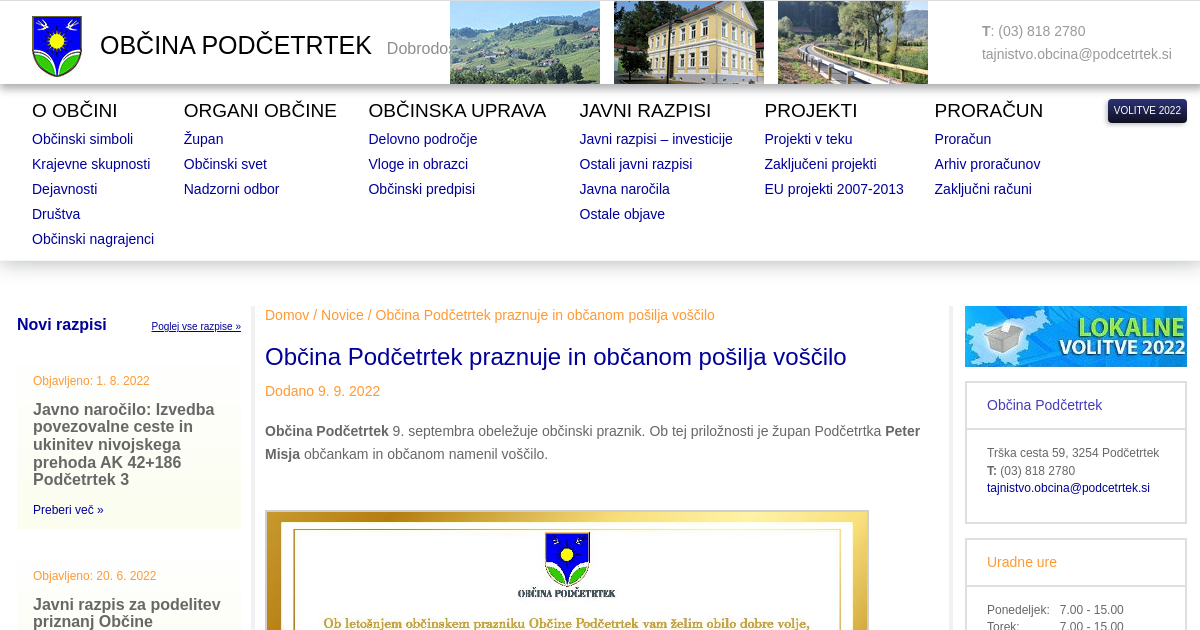Click the Podčetrtek coat of arms logo
The height and width of the screenshot is (630, 1200).
point(57,46)
